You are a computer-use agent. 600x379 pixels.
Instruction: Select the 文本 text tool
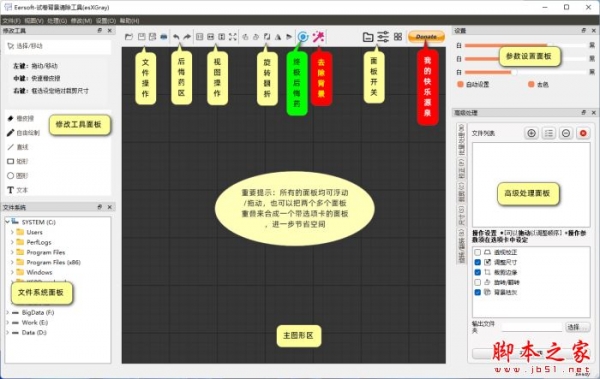pos(18,190)
